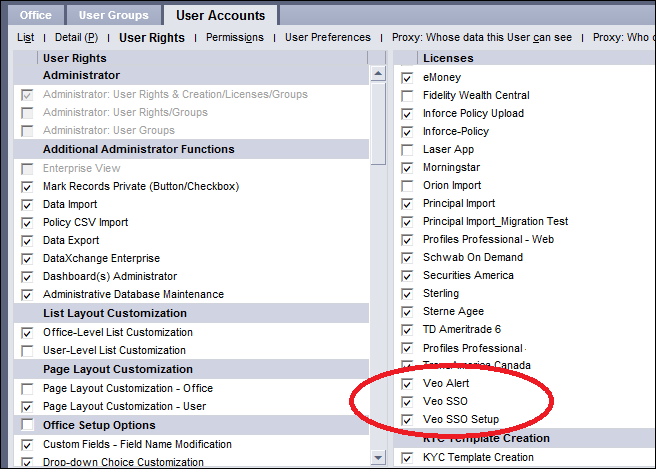Toggle the Securities America license
656x469 pixels.
407,276
